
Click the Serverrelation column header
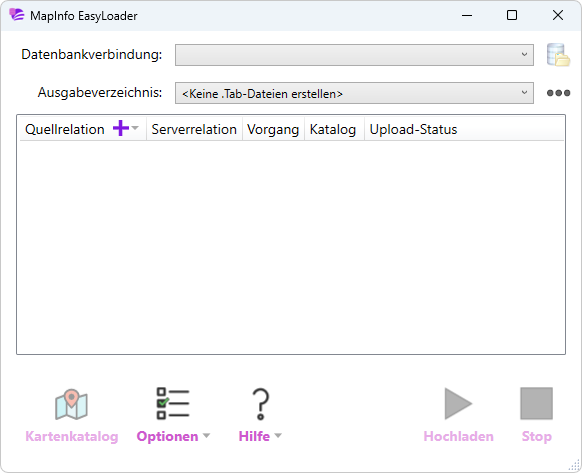click(194, 129)
